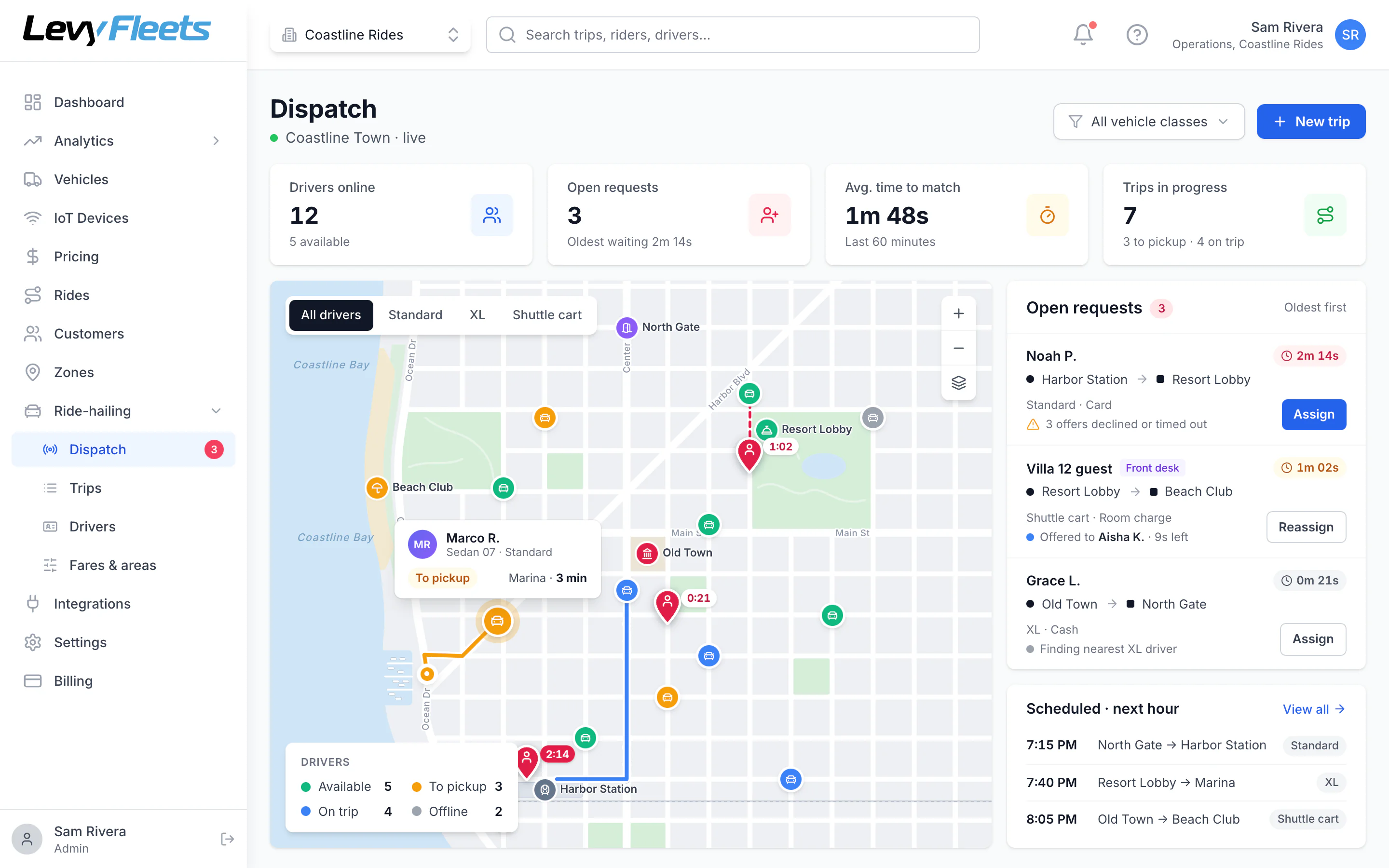
Task: Go to the Pricing page
Action: coord(123,257)
